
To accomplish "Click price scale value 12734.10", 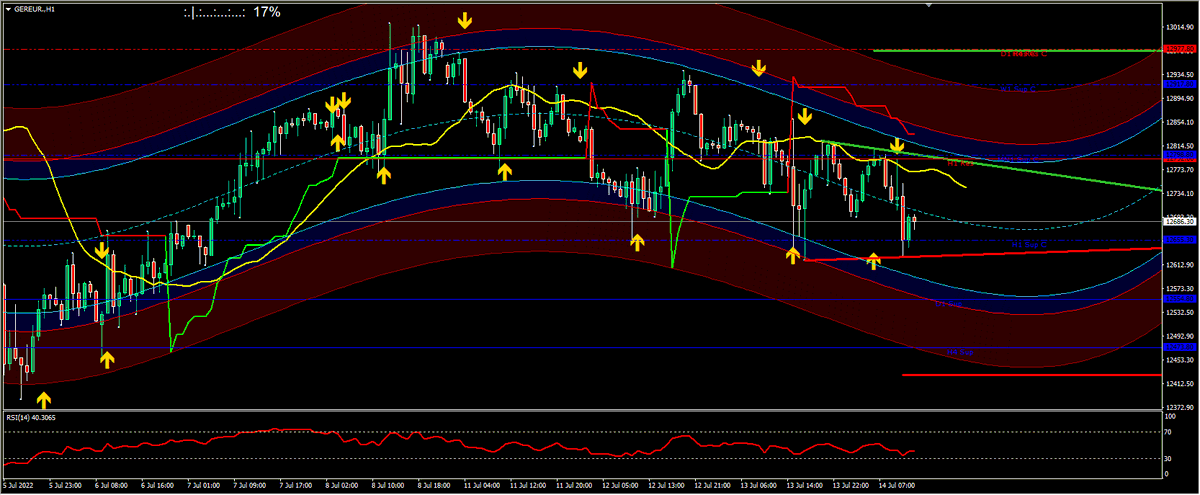I will pos(1180,193).
